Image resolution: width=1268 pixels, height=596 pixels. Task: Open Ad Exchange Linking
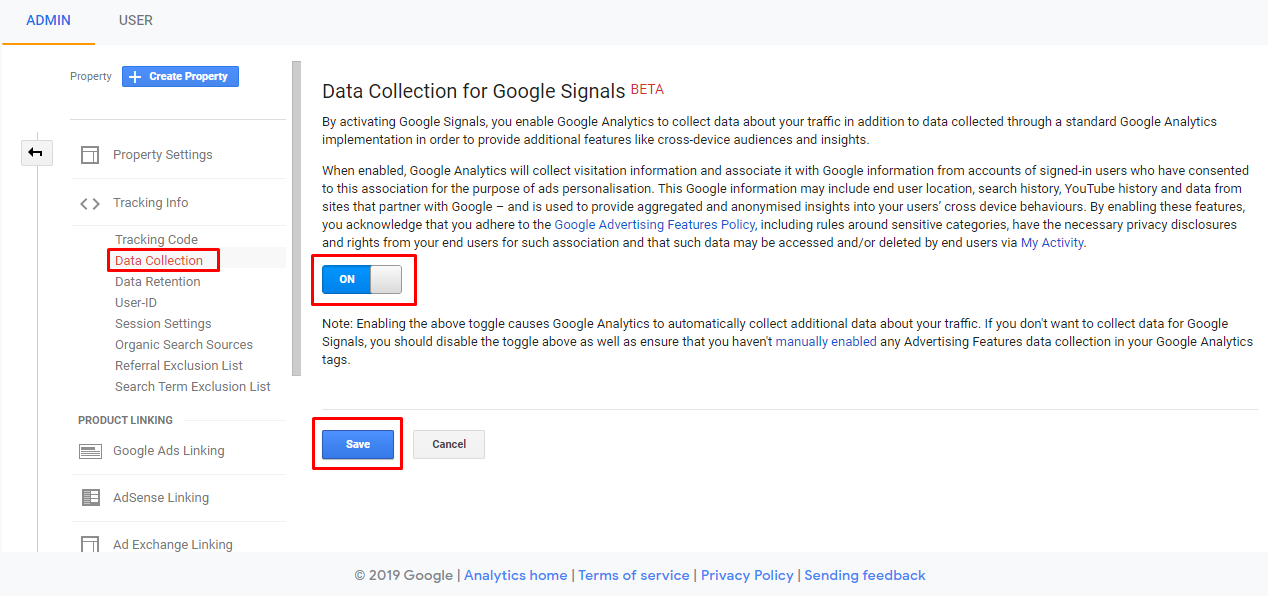pos(173,545)
